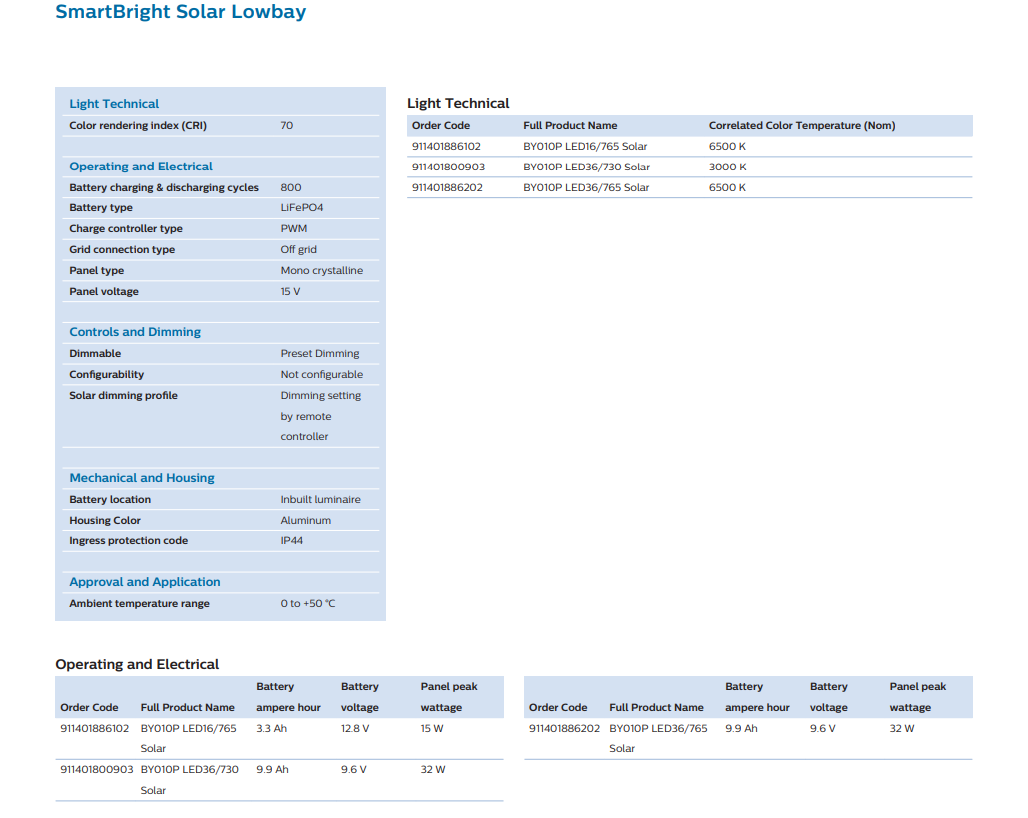Click the Ambient temperature range value 0 to +50 °C
This screenshot has height=818, width=1028.
click(308, 604)
